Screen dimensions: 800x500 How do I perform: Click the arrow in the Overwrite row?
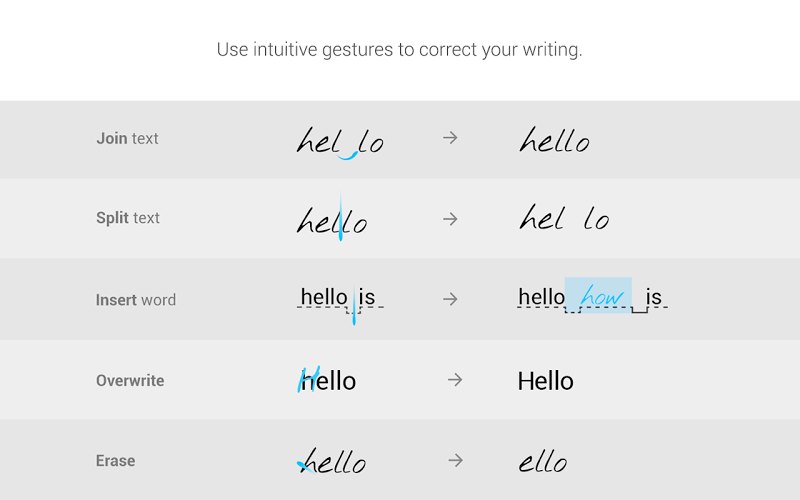point(455,380)
